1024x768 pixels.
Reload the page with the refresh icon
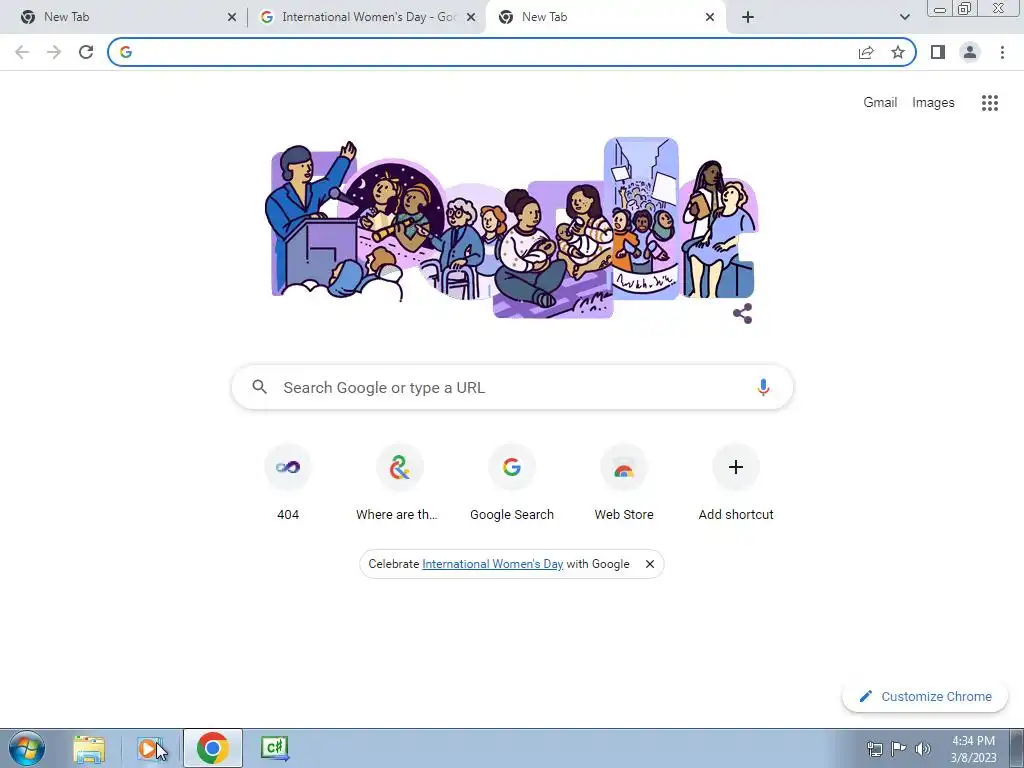[86, 52]
